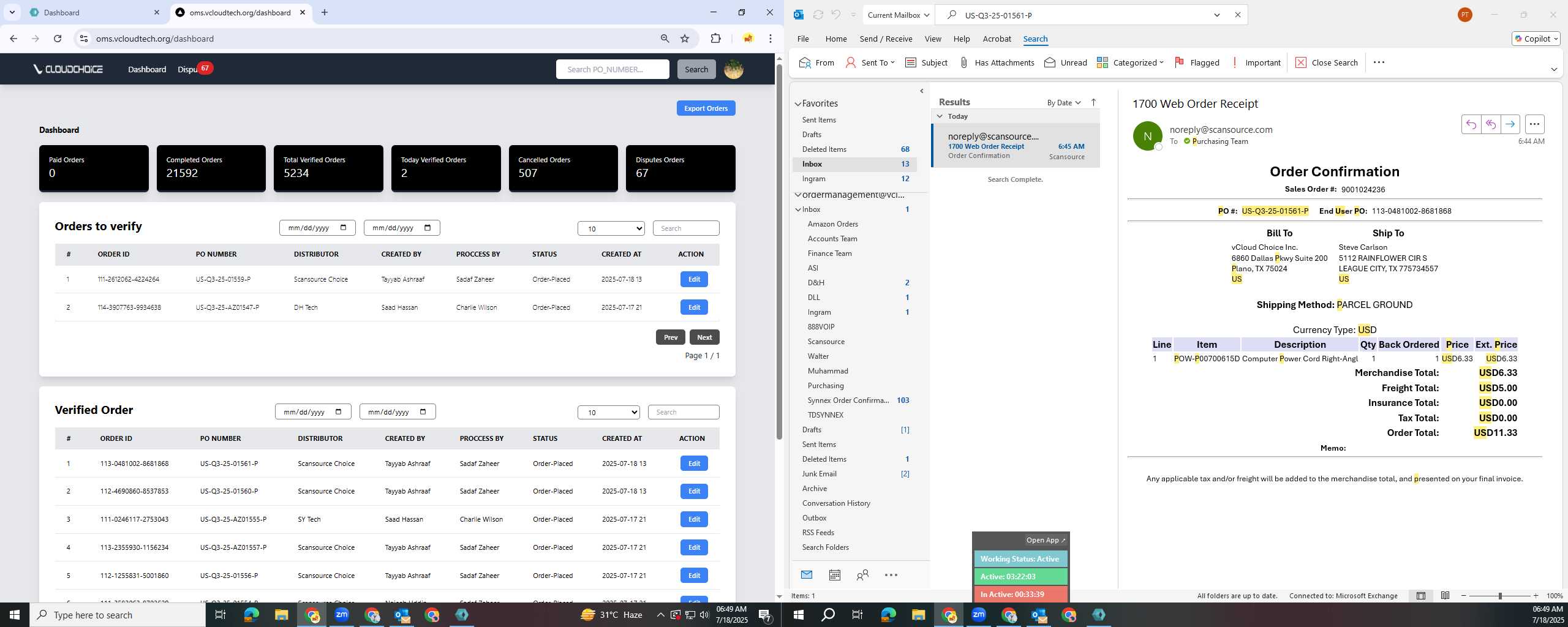Click Reply All arrow in Outlook email
This screenshot has height=627, width=1568.
[x=1491, y=124]
